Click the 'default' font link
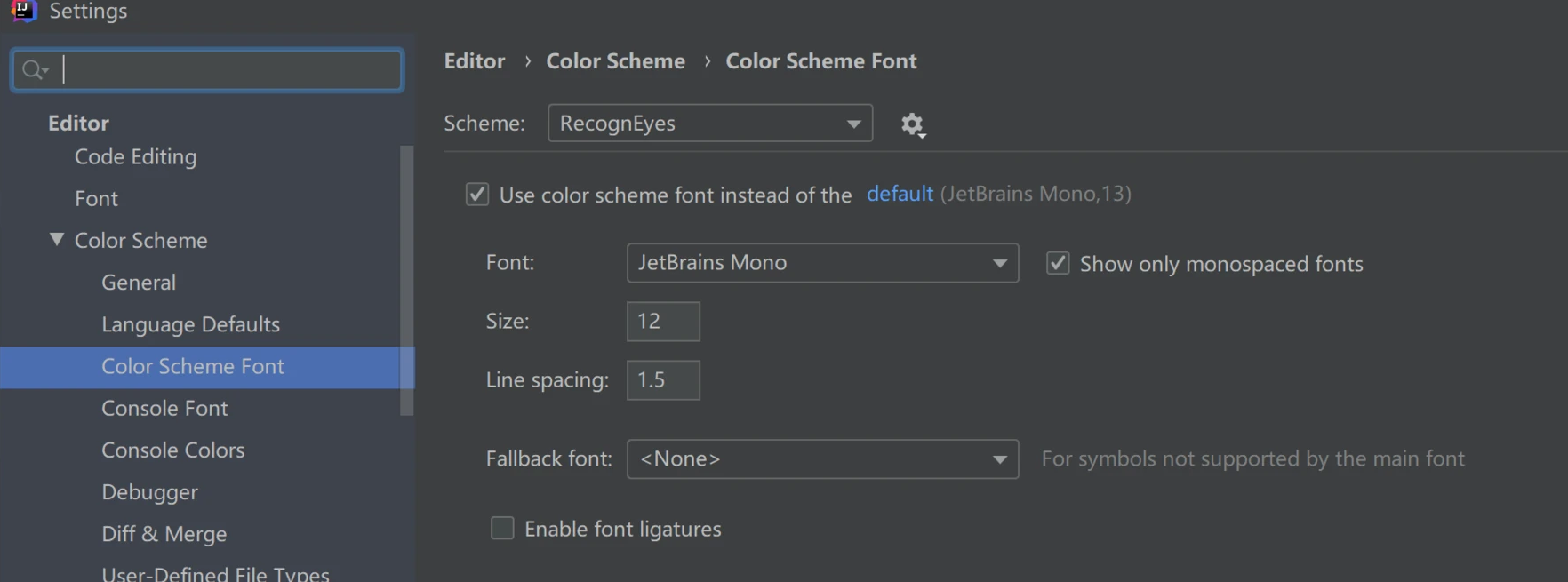Image resolution: width=1568 pixels, height=582 pixels. coord(899,194)
